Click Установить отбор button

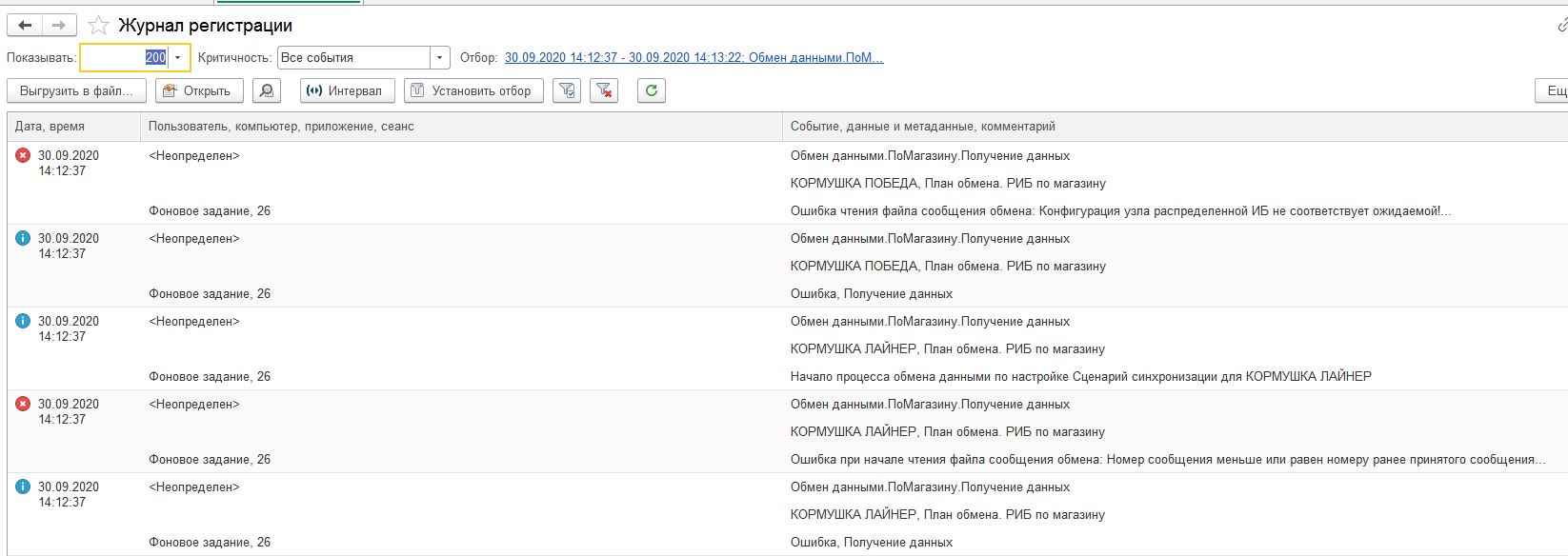pyautogui.click(x=473, y=90)
